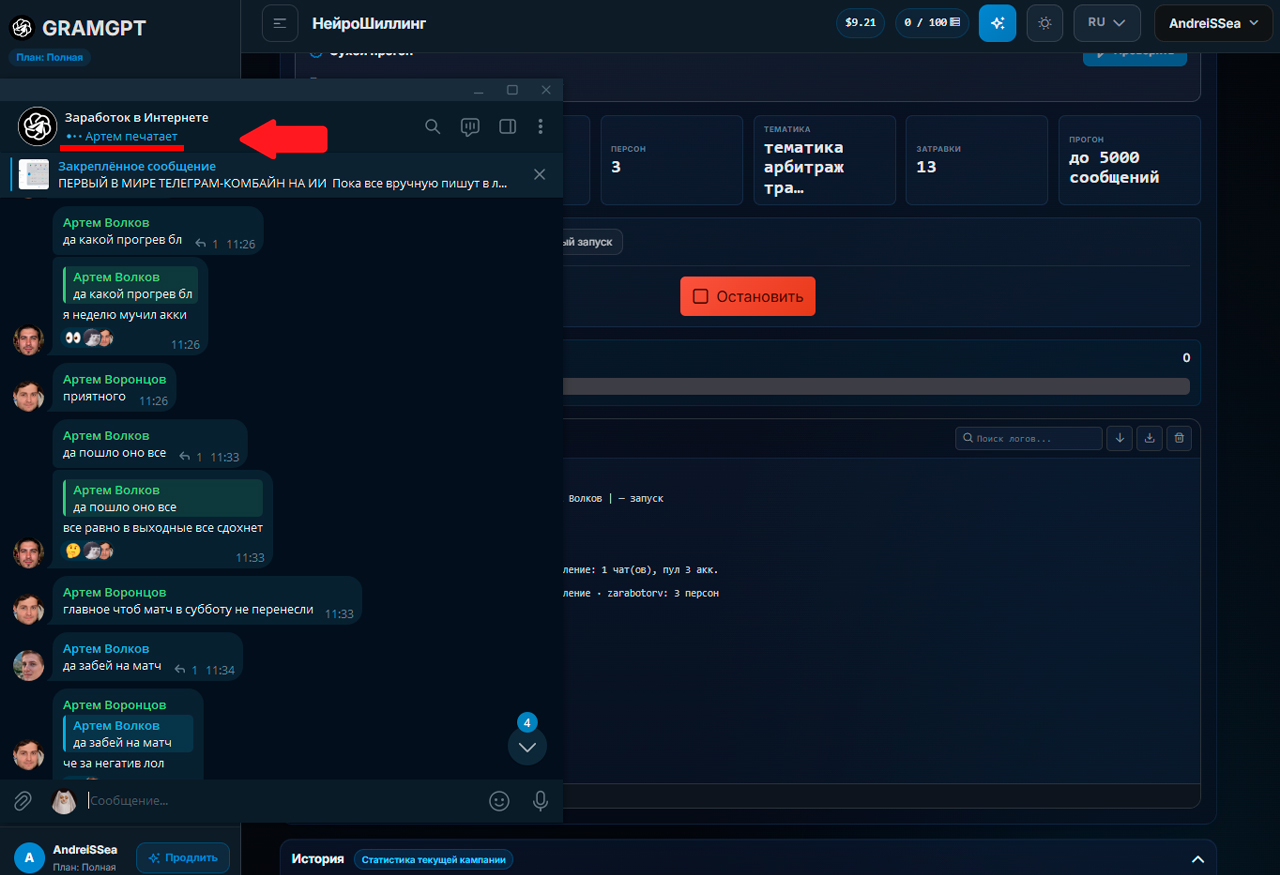Jump to newest messages with down arrow
Screen dimensions: 1280x875
click(527, 746)
